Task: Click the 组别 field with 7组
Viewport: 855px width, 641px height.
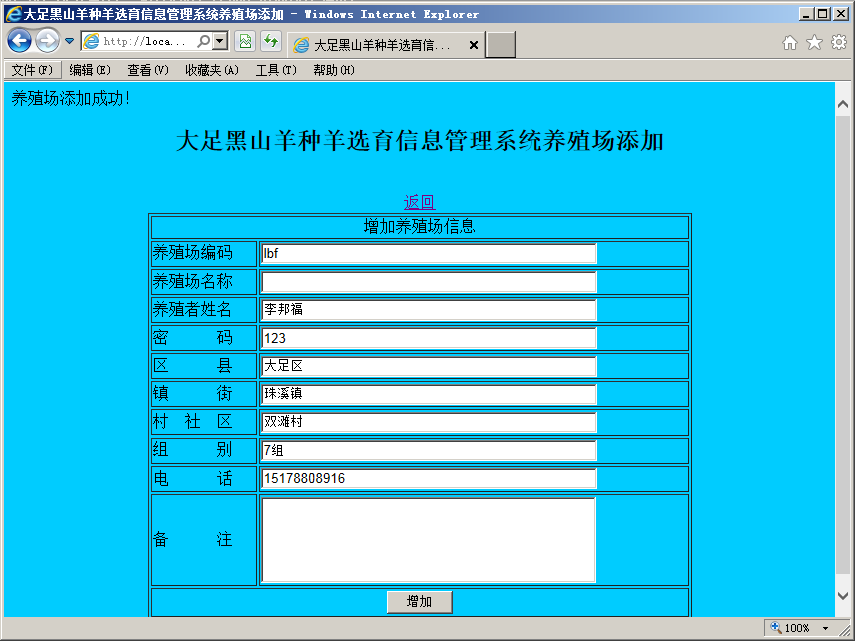Action: point(429,450)
